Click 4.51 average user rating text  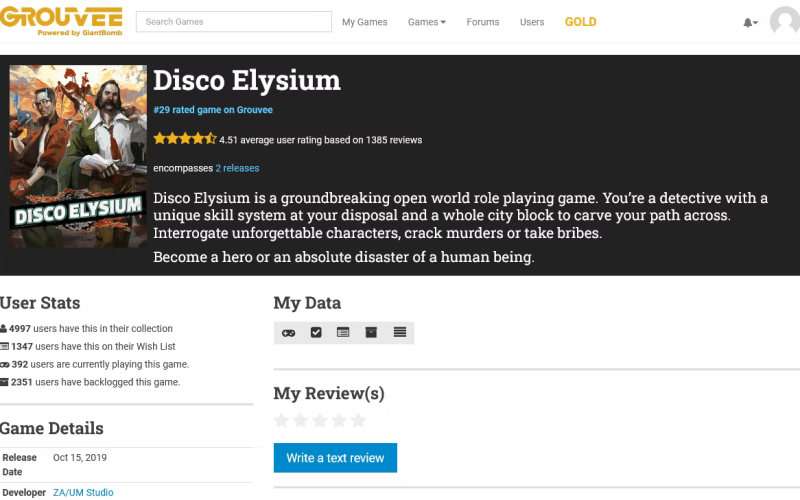[320, 140]
